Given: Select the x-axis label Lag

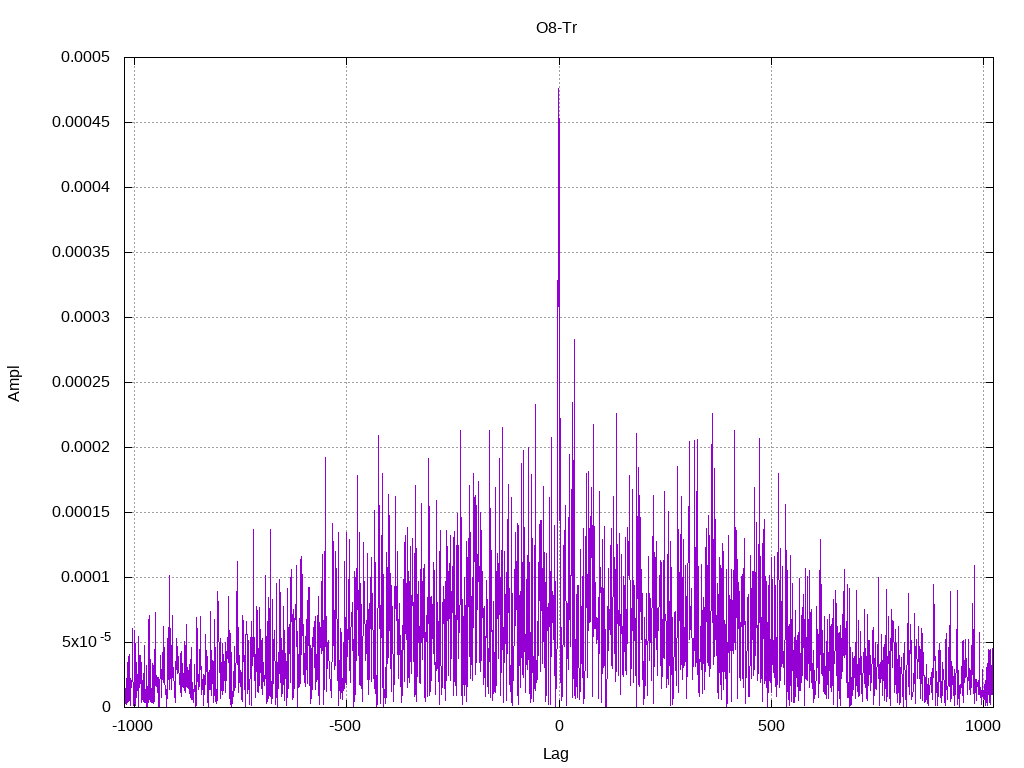Looking at the screenshot, I should pos(556,754).
